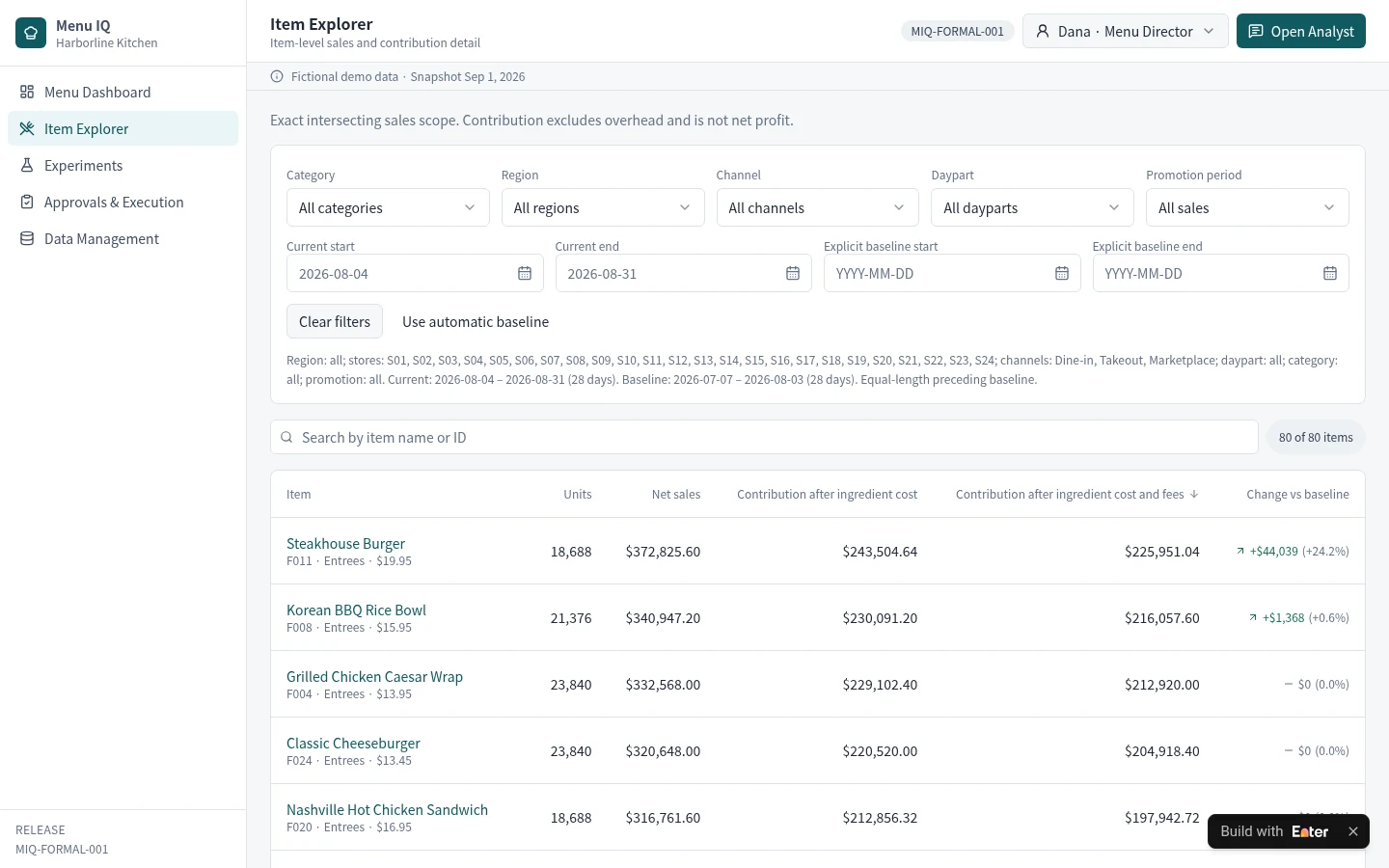
Task: Click the MIQ-FORMAL-001 badge in the header
Action: [x=957, y=31]
